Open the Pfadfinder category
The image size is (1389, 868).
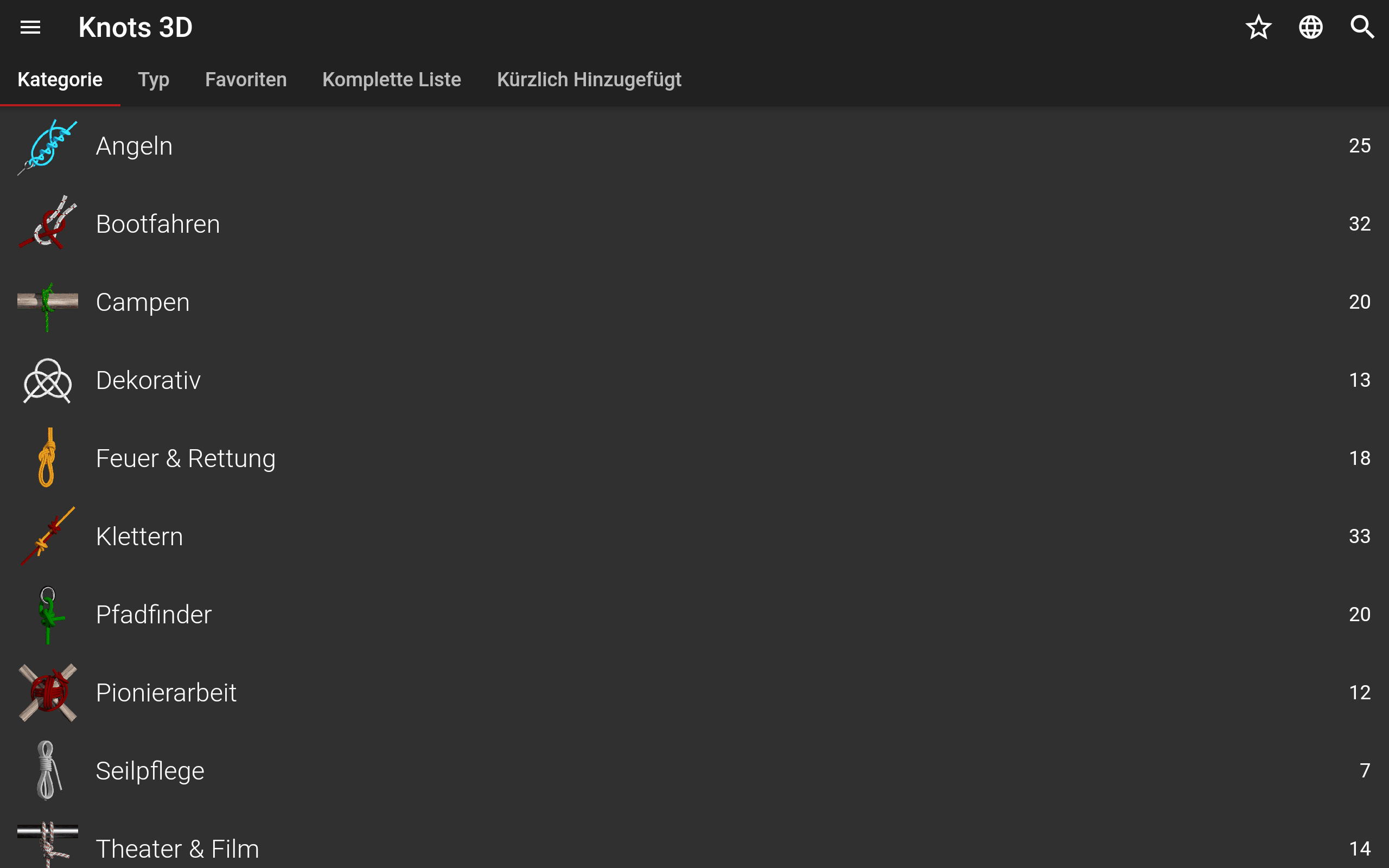point(694,614)
